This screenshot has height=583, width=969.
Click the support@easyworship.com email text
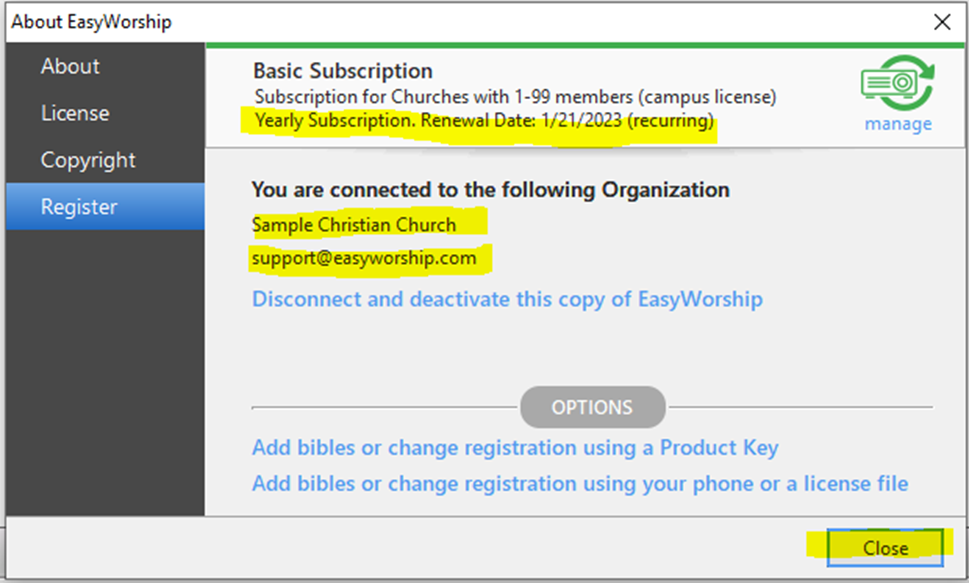coord(364,258)
